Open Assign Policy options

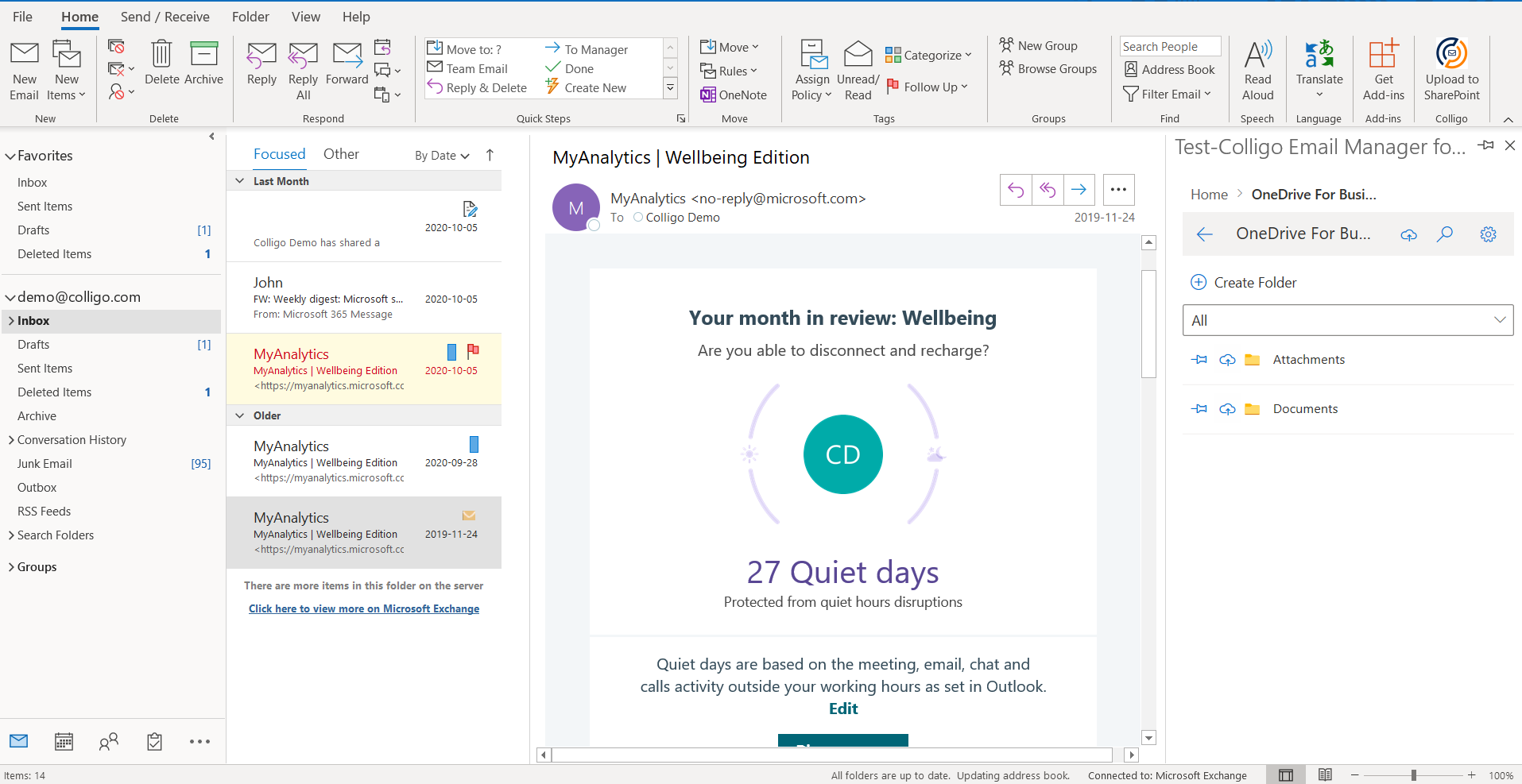pos(811,71)
